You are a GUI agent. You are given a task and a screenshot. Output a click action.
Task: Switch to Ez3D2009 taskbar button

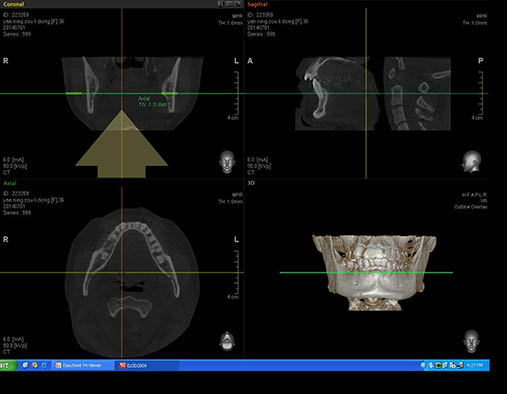[x=147, y=366]
